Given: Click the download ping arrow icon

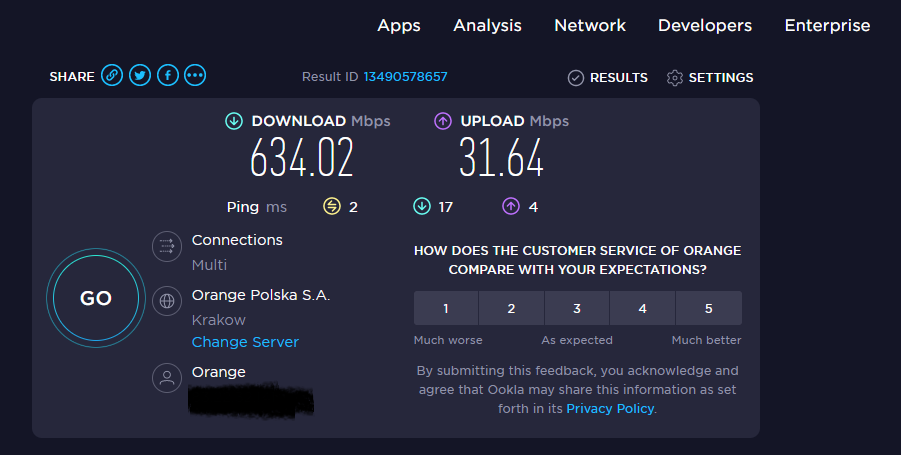Looking at the screenshot, I should [x=422, y=207].
